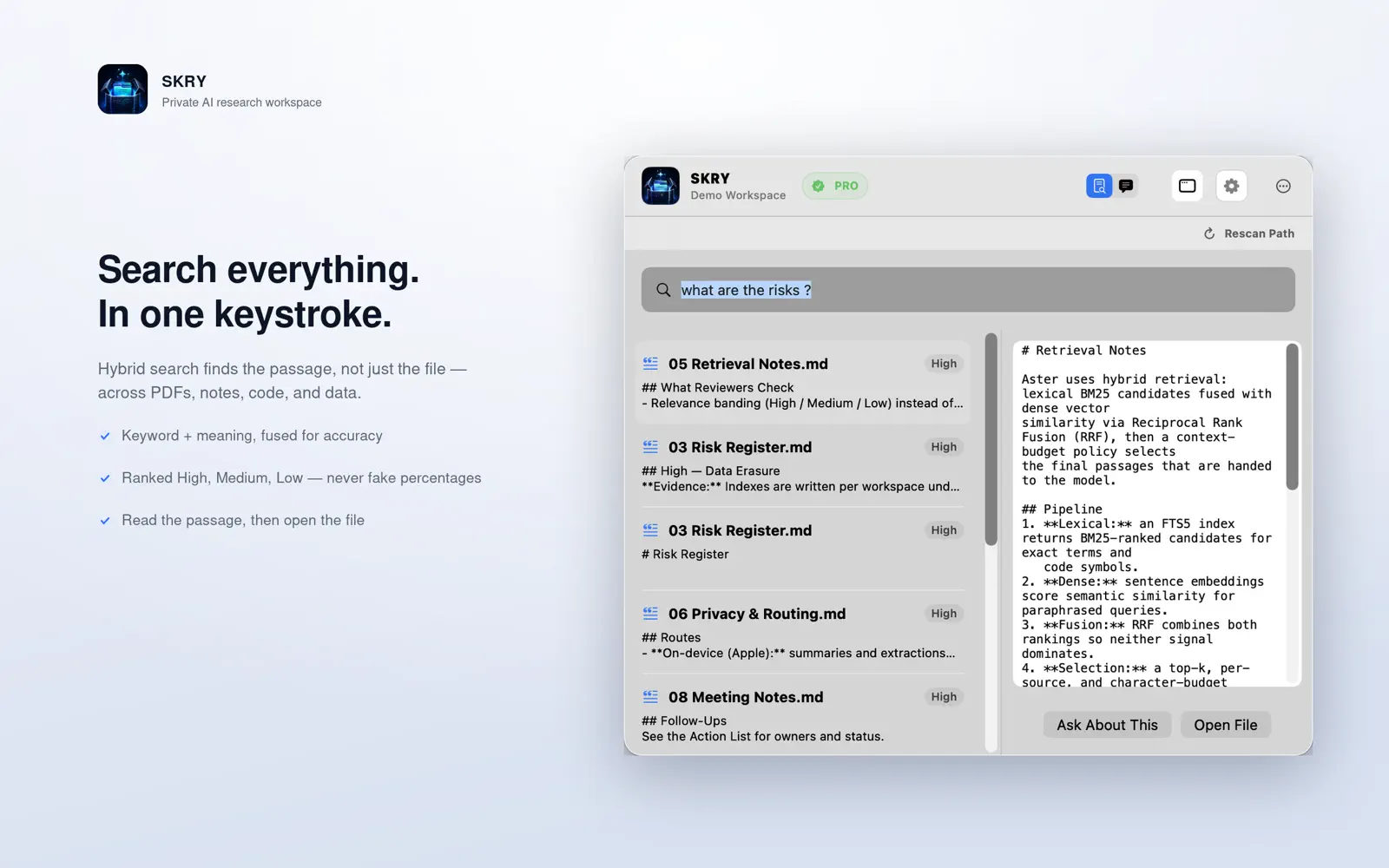The height and width of the screenshot is (868, 1389).
Task: Click the '## Pipeline' line in preview
Action: pyautogui.click(x=1062, y=510)
